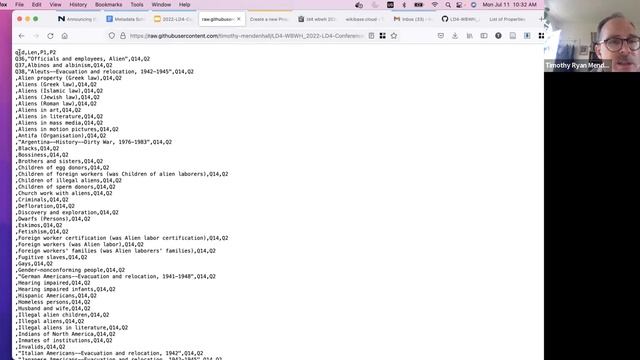Open the library icon in toolbar
This screenshot has width=640, height=360.
(x=469, y=36)
